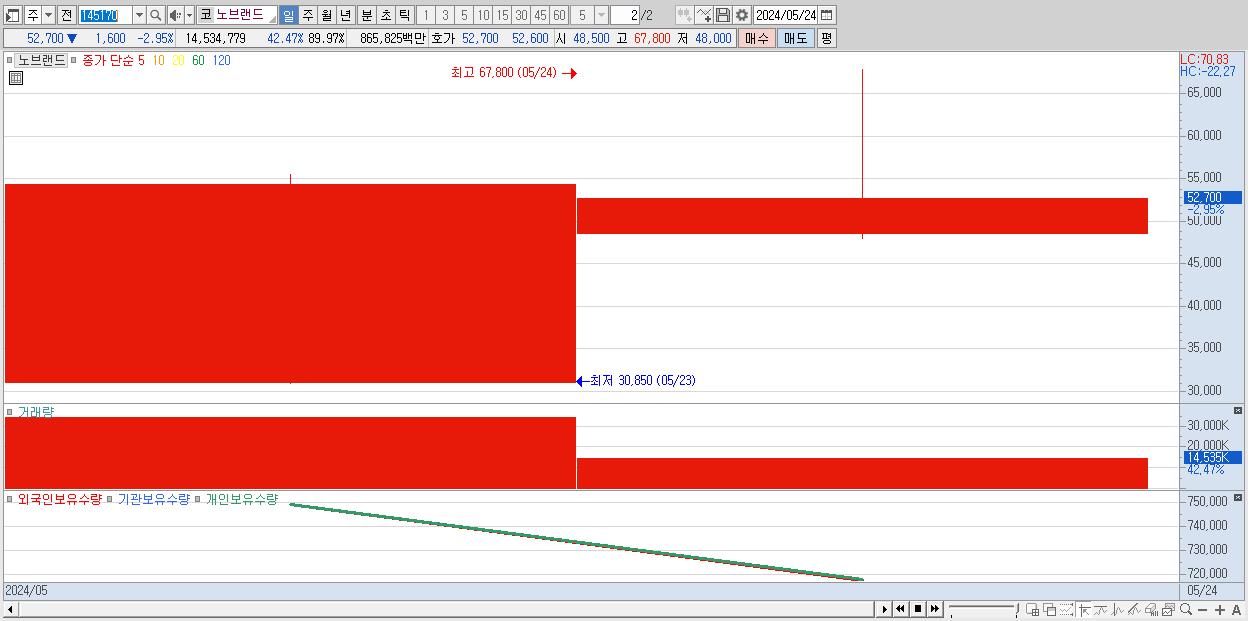Open the 주 stock type dropdown arrow
The width and height of the screenshot is (1248, 621).
[48, 15]
